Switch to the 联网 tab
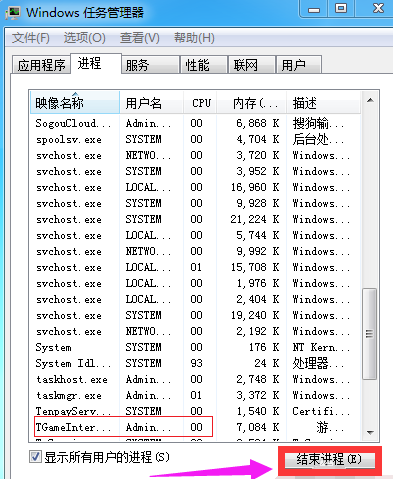This screenshot has height=479, width=393. [251, 65]
